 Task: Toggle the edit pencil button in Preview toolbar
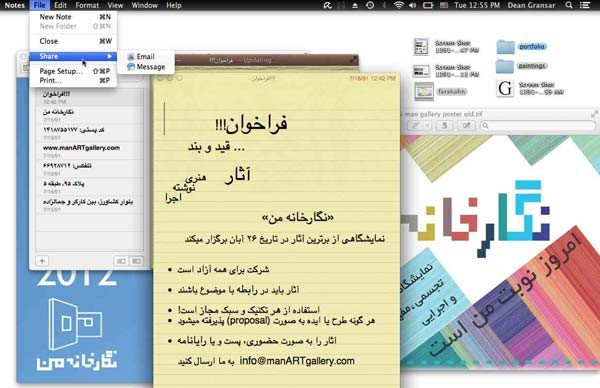[419, 126]
